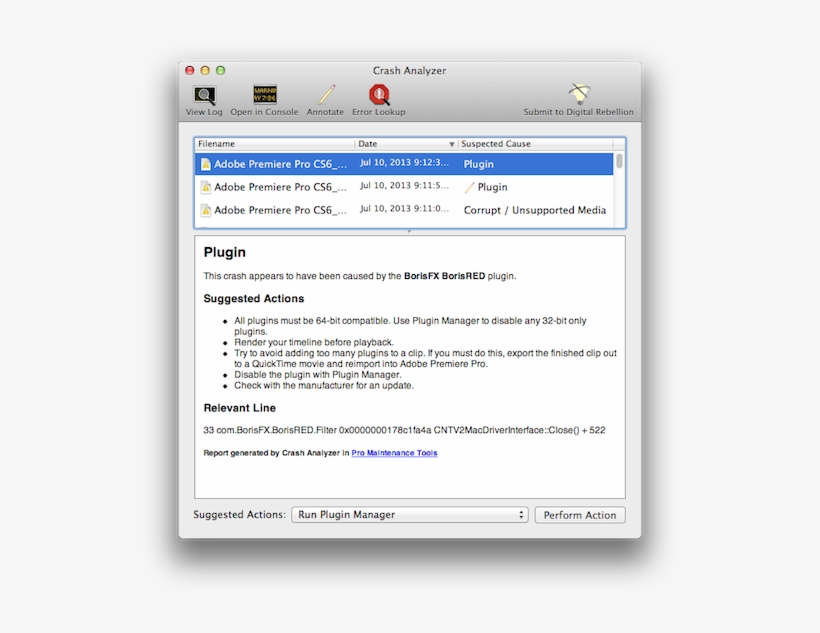
Task: Minimize the Crash Analyzer window
Action: (x=206, y=70)
